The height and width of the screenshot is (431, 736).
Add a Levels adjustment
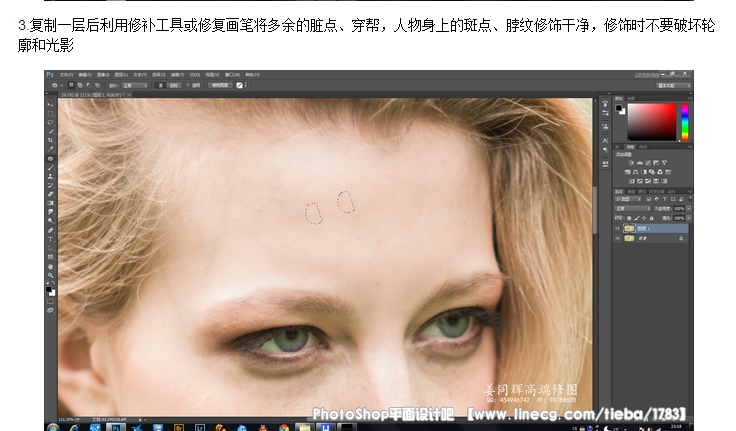pyautogui.click(x=640, y=163)
